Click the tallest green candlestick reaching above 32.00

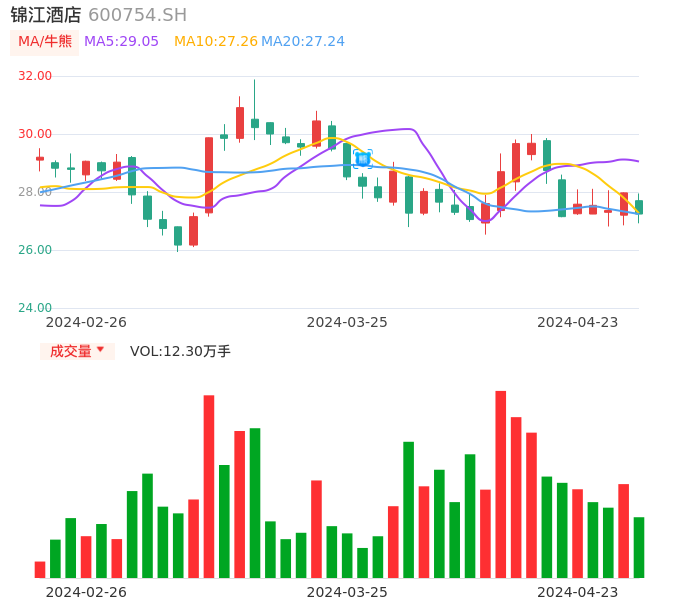(x=255, y=122)
